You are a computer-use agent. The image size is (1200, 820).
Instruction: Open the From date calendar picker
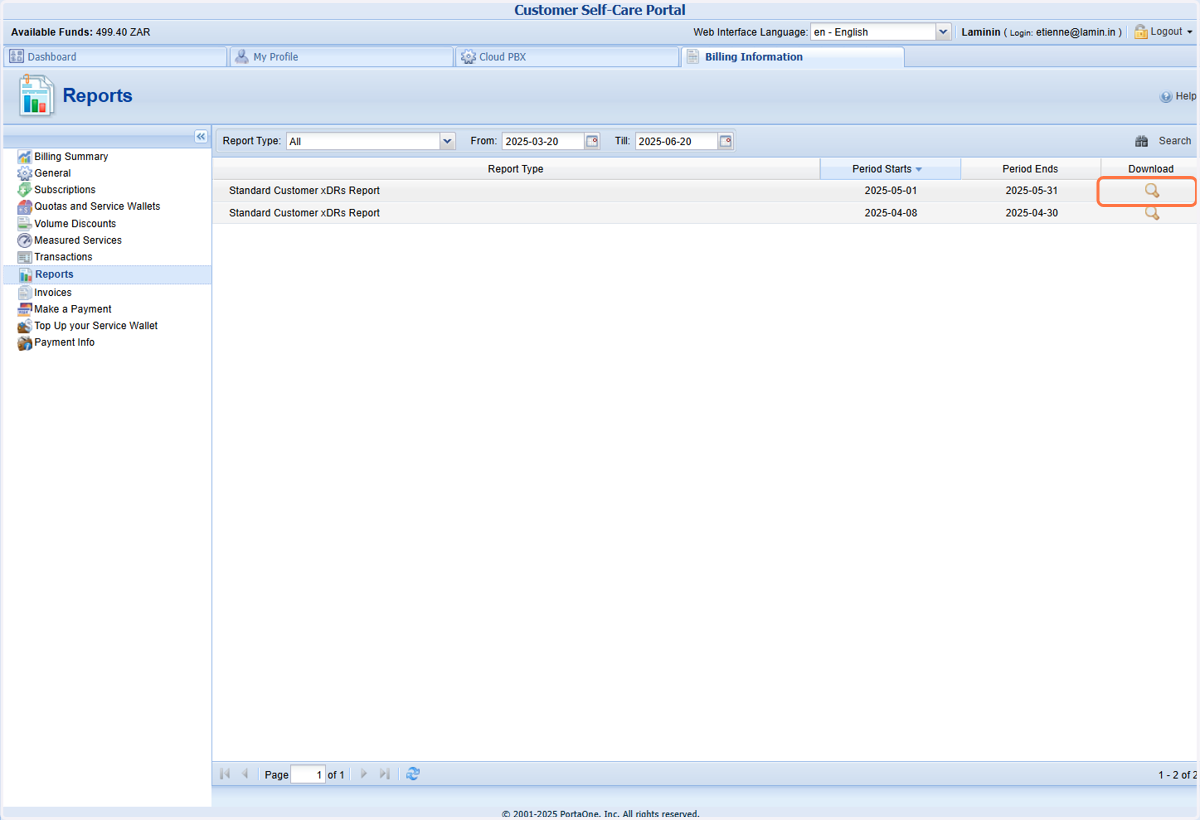click(592, 141)
